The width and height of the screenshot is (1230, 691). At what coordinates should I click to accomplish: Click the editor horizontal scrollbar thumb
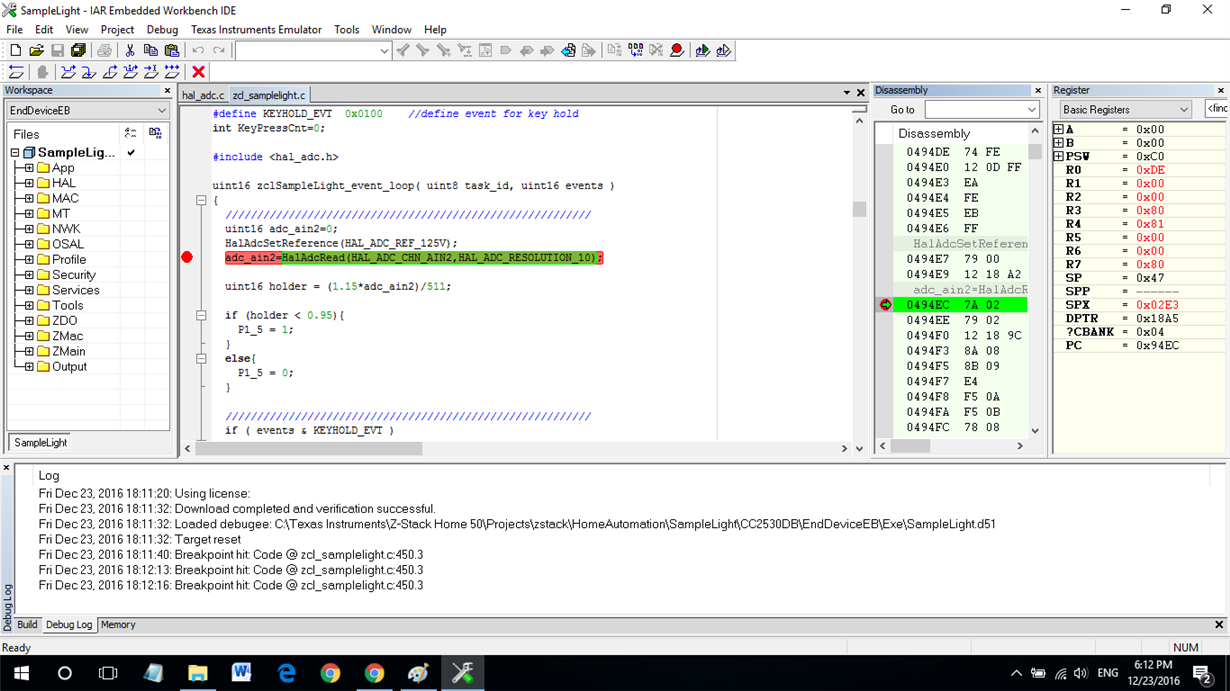click(x=308, y=448)
